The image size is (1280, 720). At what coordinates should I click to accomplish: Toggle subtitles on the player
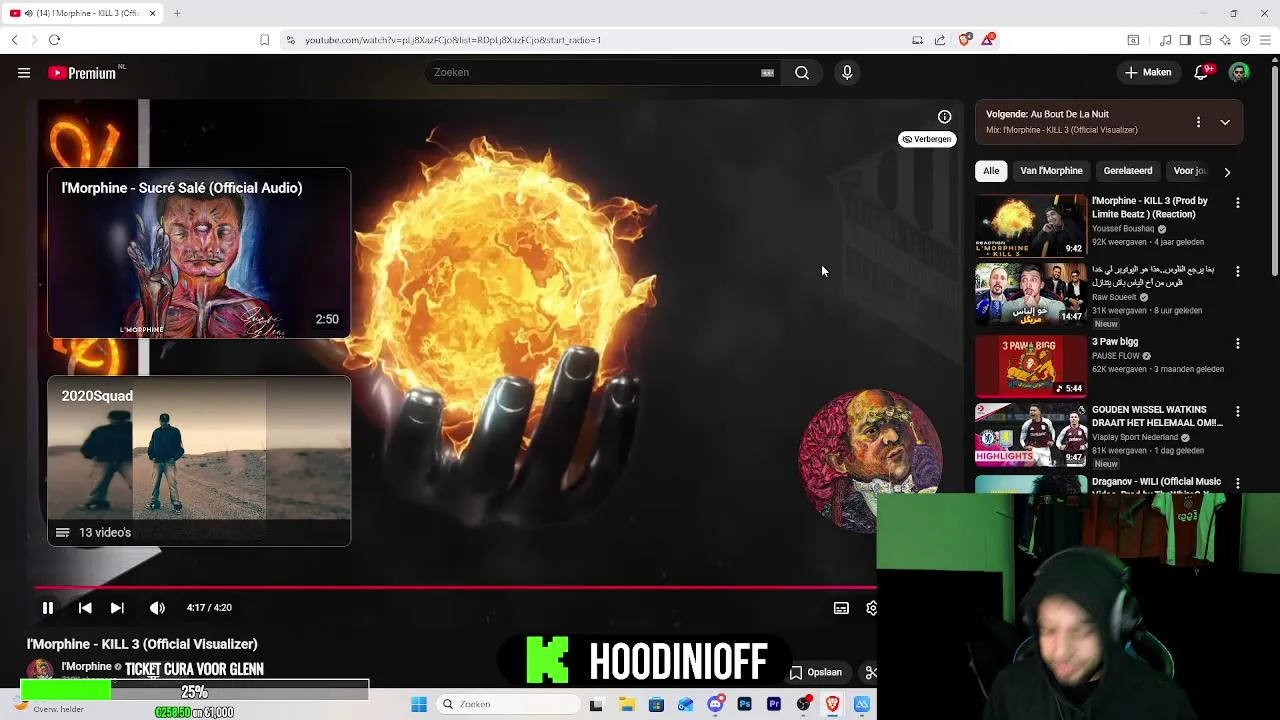(x=841, y=608)
